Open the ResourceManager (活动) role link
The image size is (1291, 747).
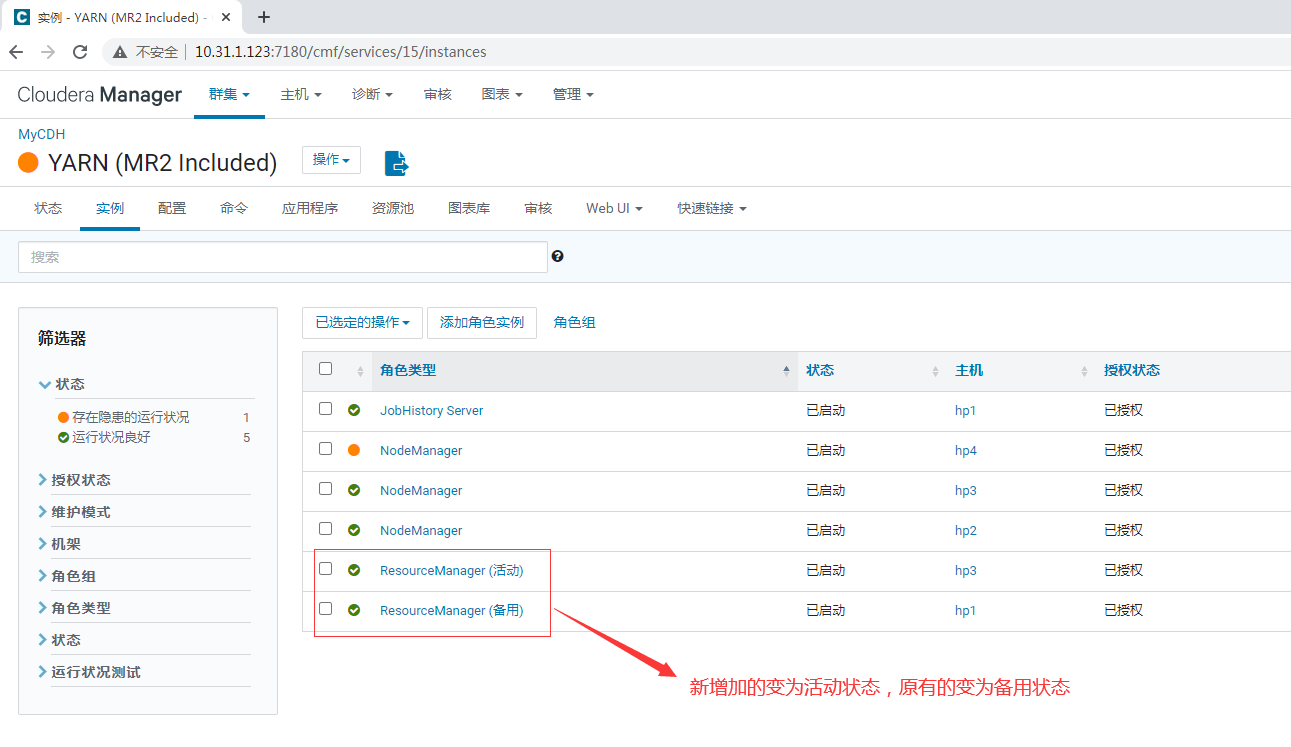[x=452, y=570]
